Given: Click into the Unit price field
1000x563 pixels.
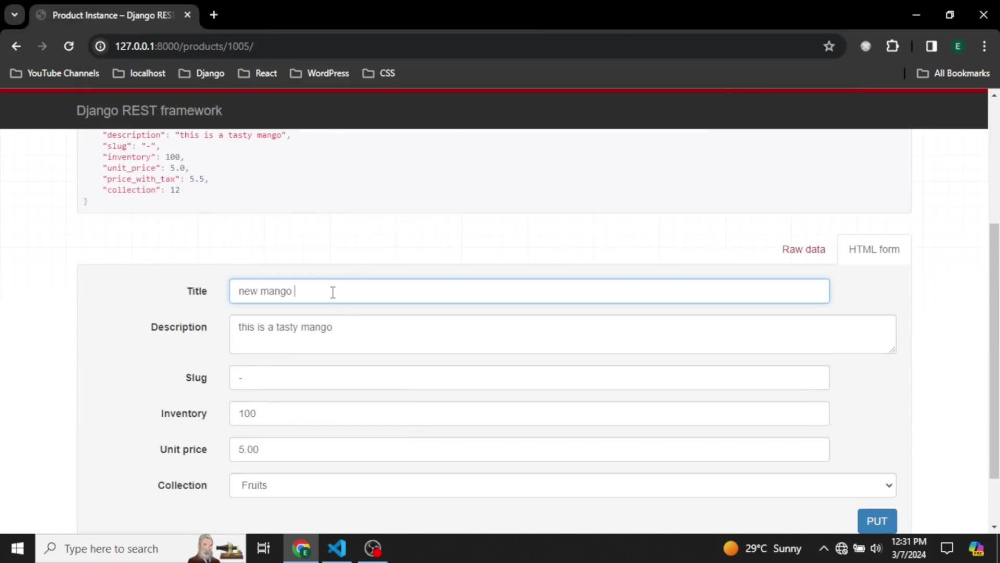Looking at the screenshot, I should coord(529,450).
